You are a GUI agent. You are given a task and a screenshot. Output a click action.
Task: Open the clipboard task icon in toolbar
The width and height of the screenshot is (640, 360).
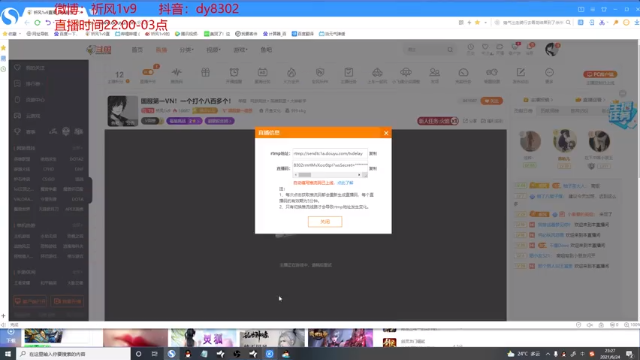[x=349, y=73]
